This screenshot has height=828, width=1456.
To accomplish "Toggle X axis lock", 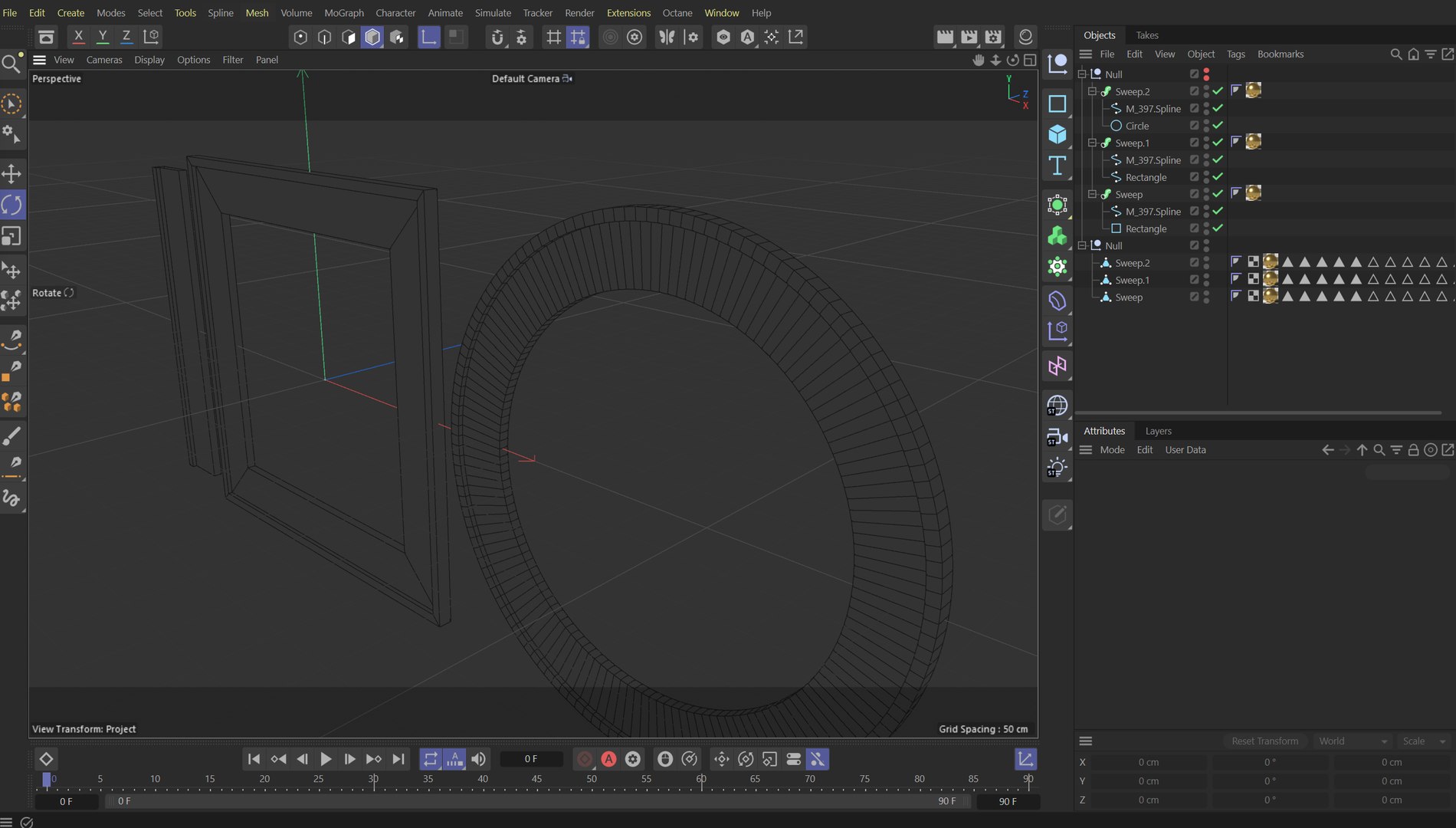I will point(78,36).
